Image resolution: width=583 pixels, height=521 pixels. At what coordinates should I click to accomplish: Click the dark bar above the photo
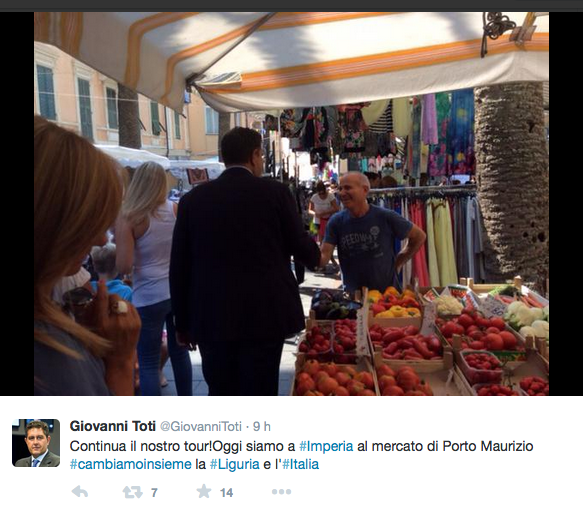pos(292,6)
